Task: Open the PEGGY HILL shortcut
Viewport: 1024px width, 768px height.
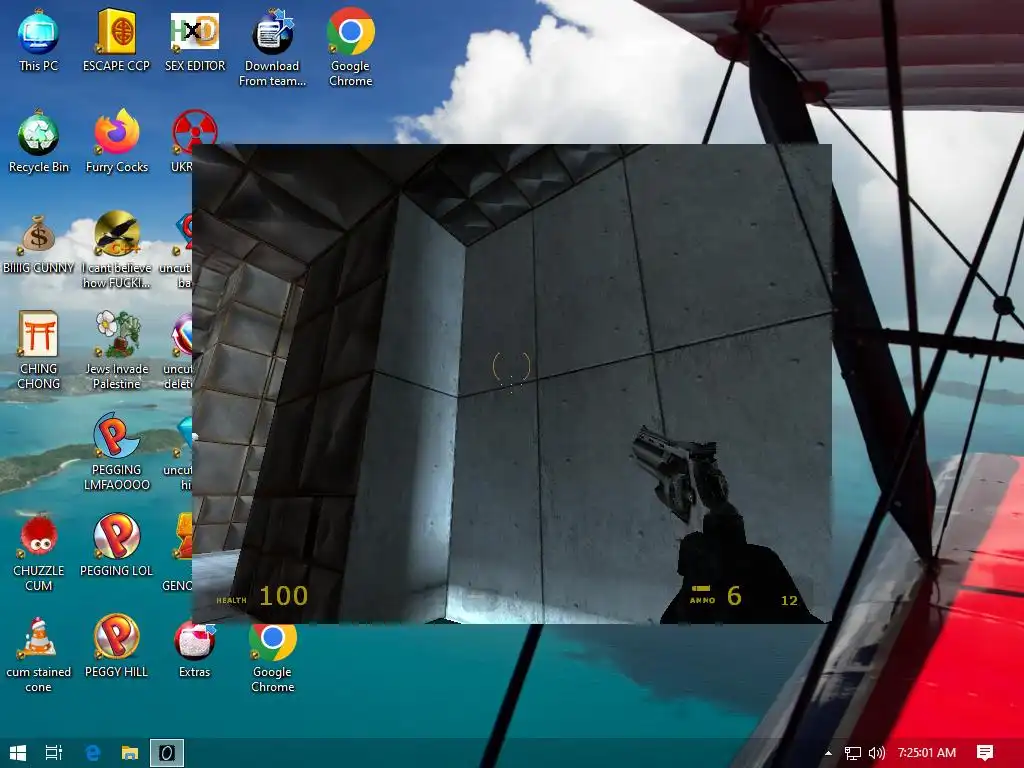Action: point(116,647)
